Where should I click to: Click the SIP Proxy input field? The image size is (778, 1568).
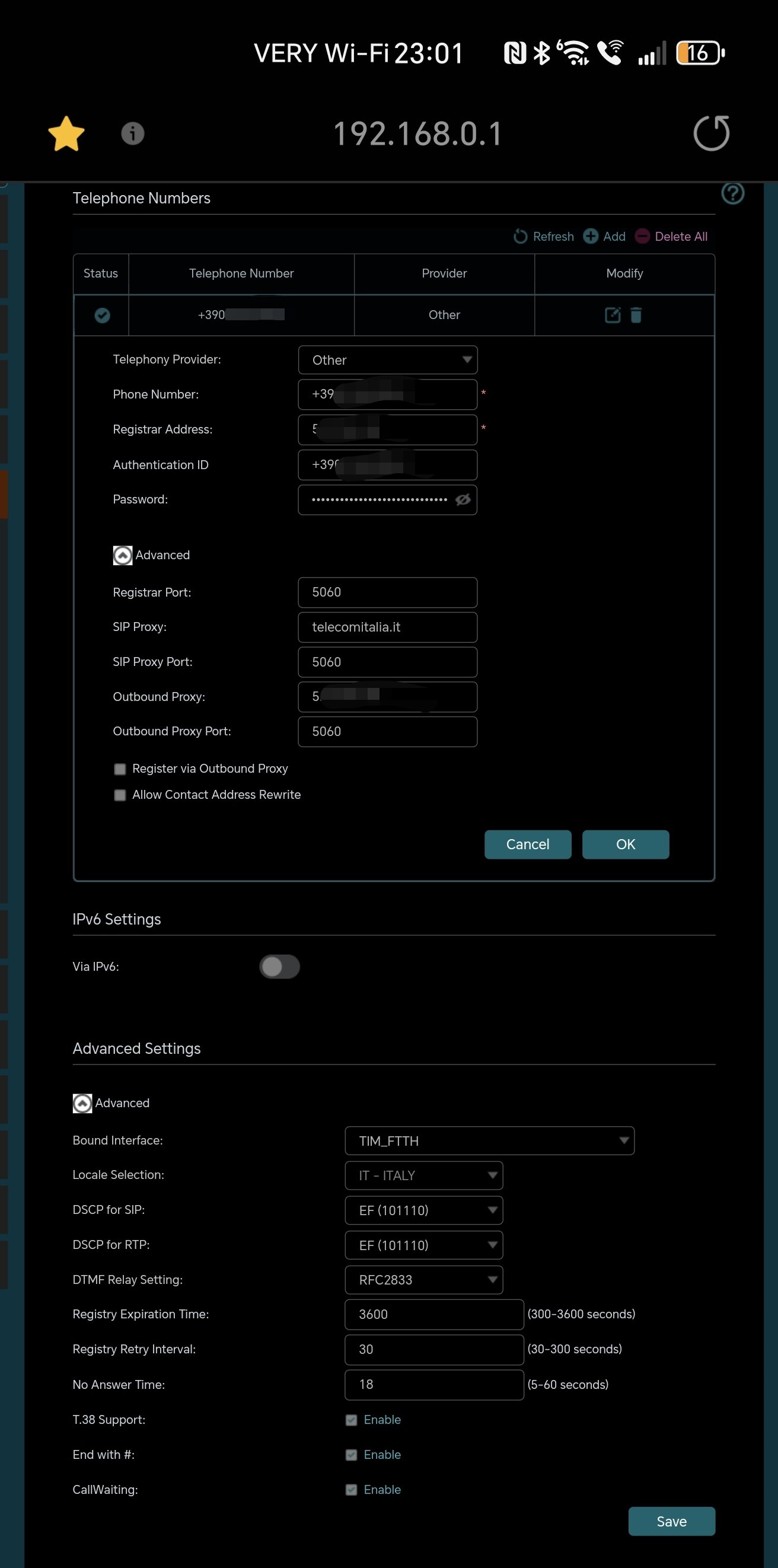pyautogui.click(x=388, y=627)
